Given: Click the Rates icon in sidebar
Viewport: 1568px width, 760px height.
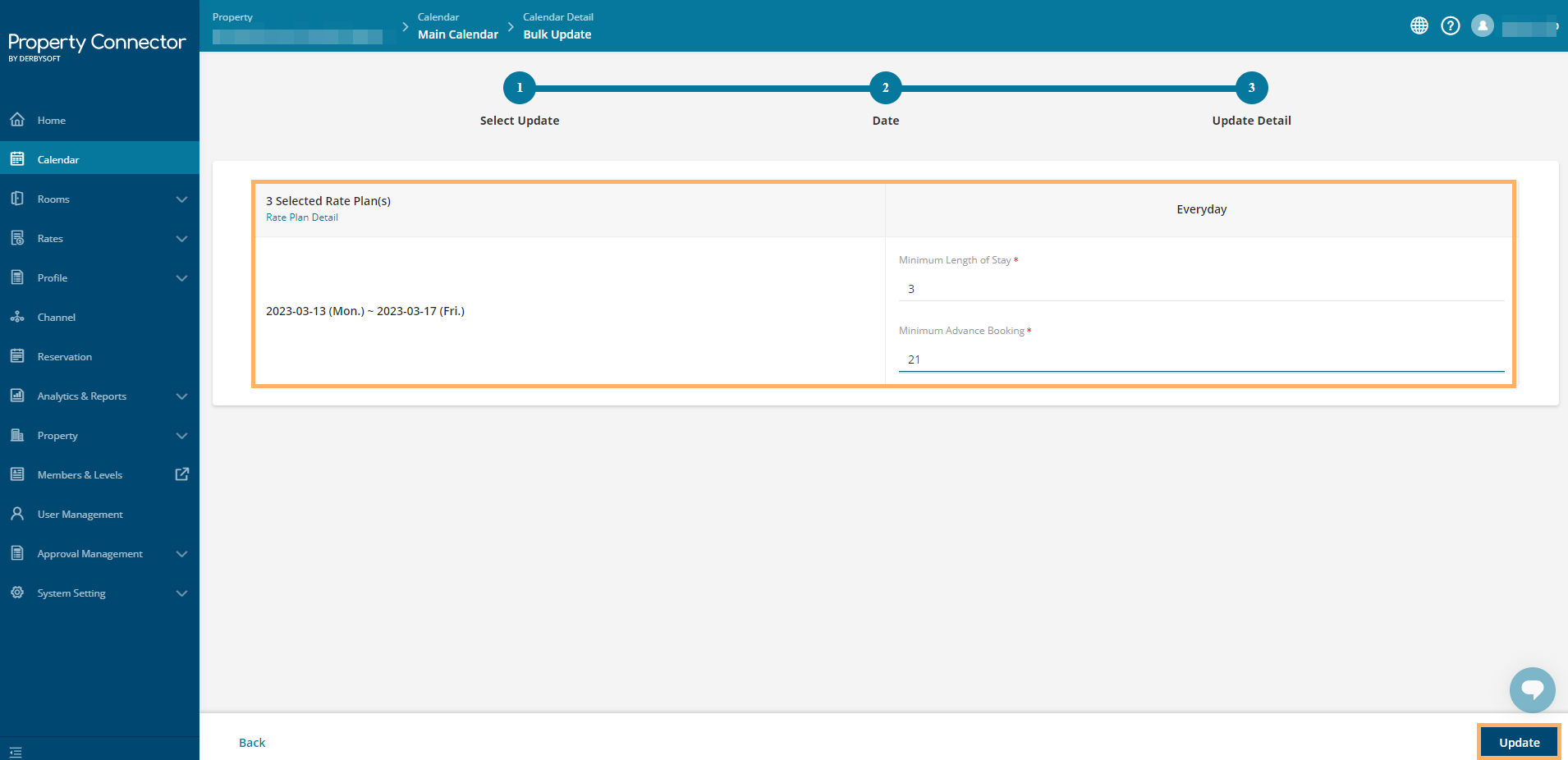Looking at the screenshot, I should click(17, 238).
